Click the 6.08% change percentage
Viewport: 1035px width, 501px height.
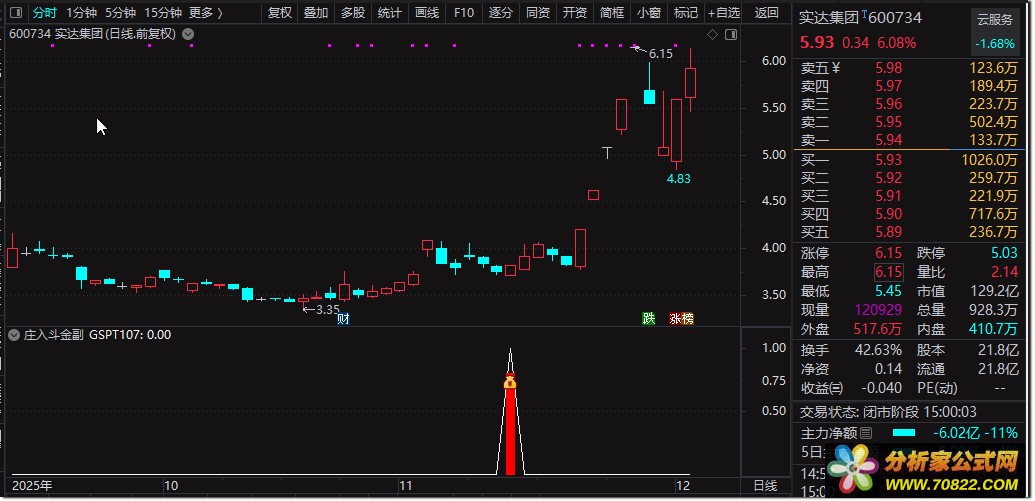click(896, 44)
